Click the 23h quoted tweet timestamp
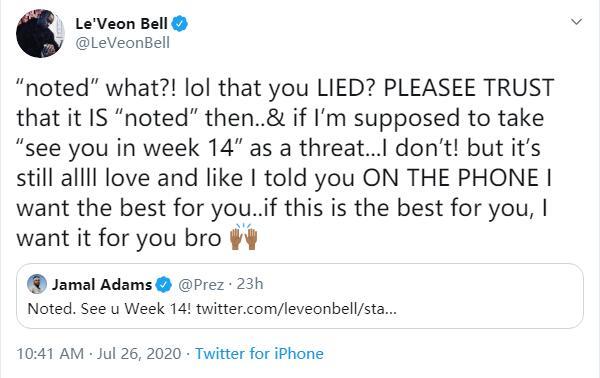This screenshot has width=600, height=378. click(250, 284)
